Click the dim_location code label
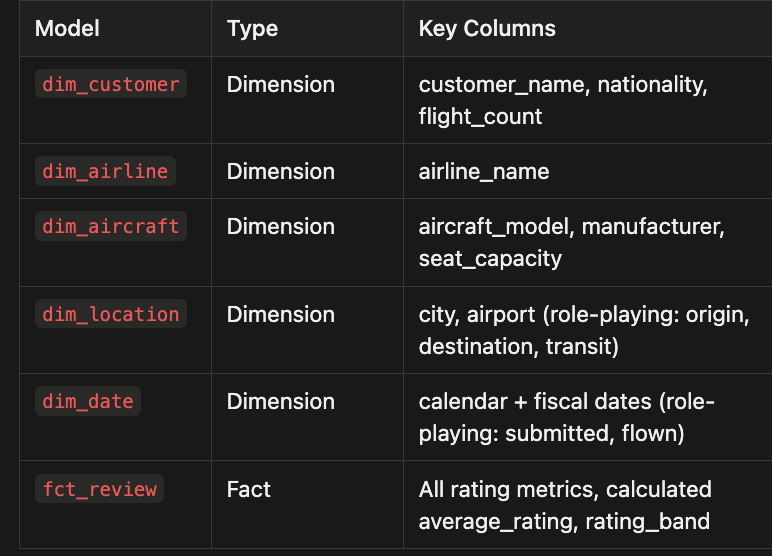 click(111, 314)
